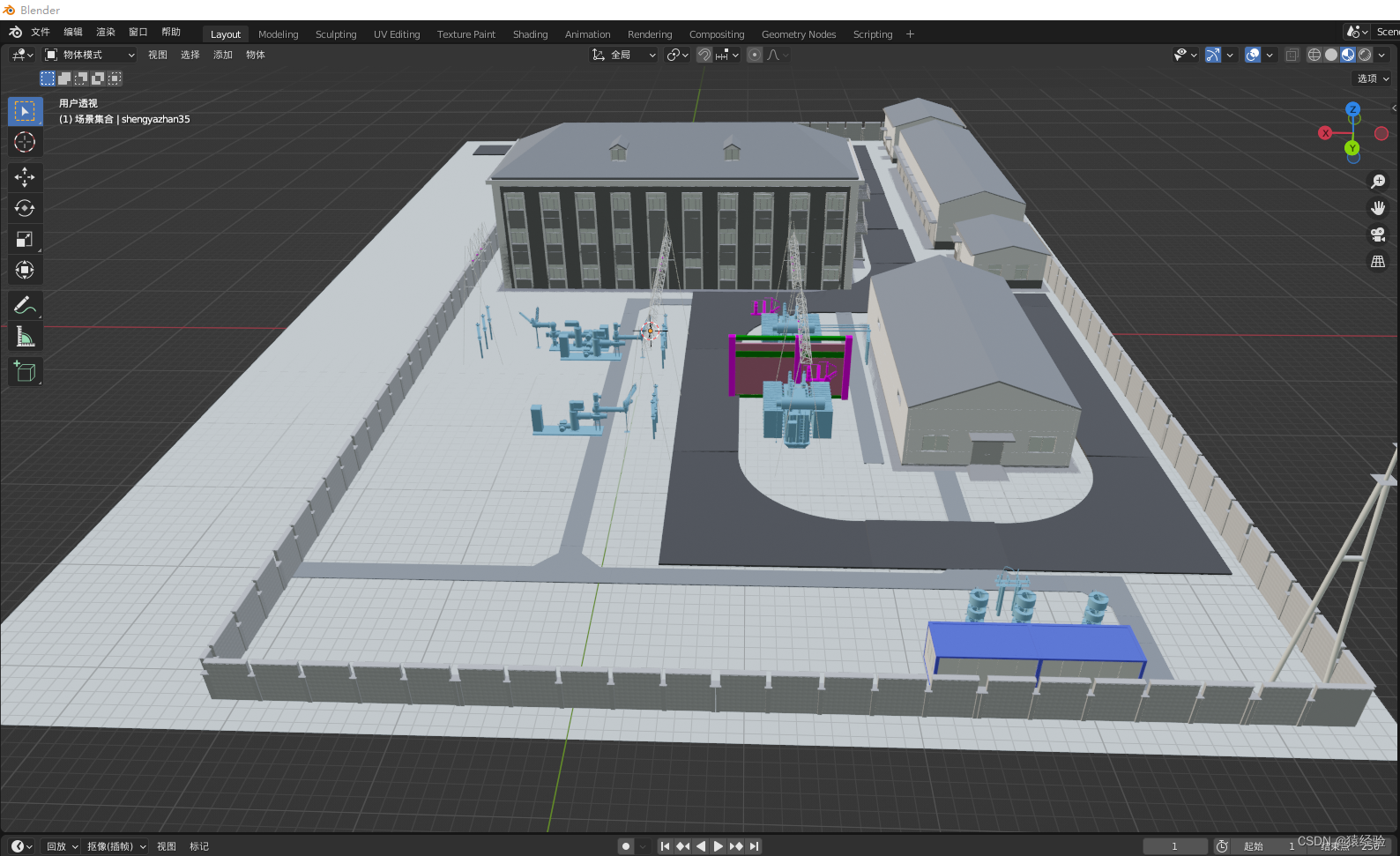
Task: Click the pan view hand icon
Action: [x=1378, y=208]
